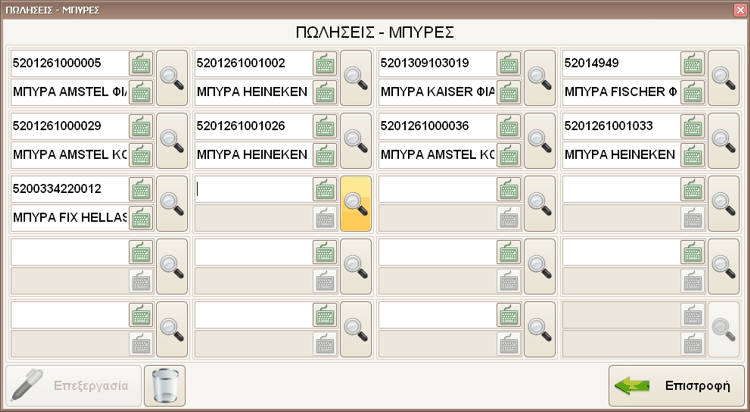Open keyboard beside the focused empty barcode field
The image size is (750, 412).
click(x=325, y=189)
